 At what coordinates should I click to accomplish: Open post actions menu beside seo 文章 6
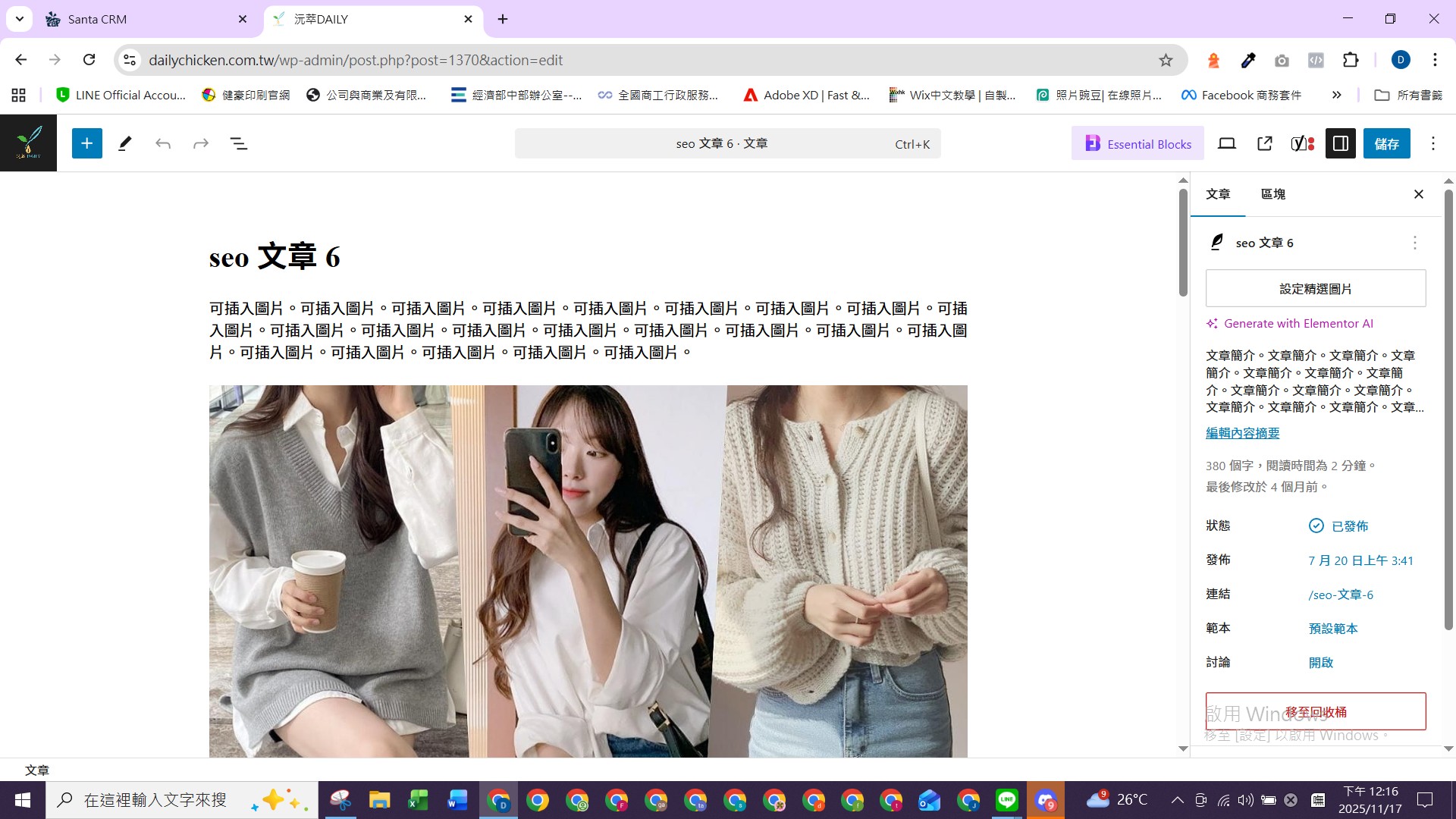1414,243
